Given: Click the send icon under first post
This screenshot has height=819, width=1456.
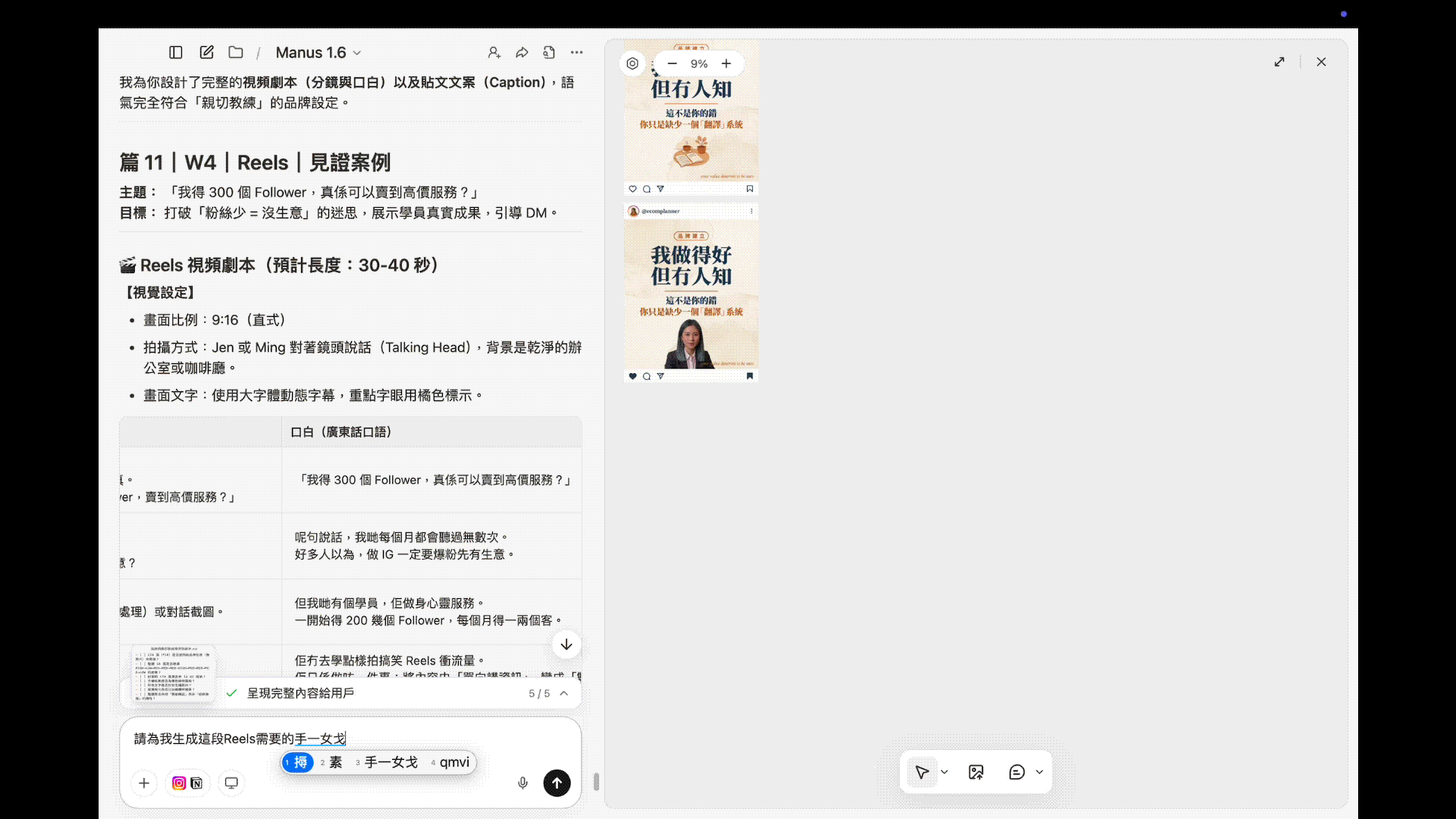Looking at the screenshot, I should tap(661, 189).
